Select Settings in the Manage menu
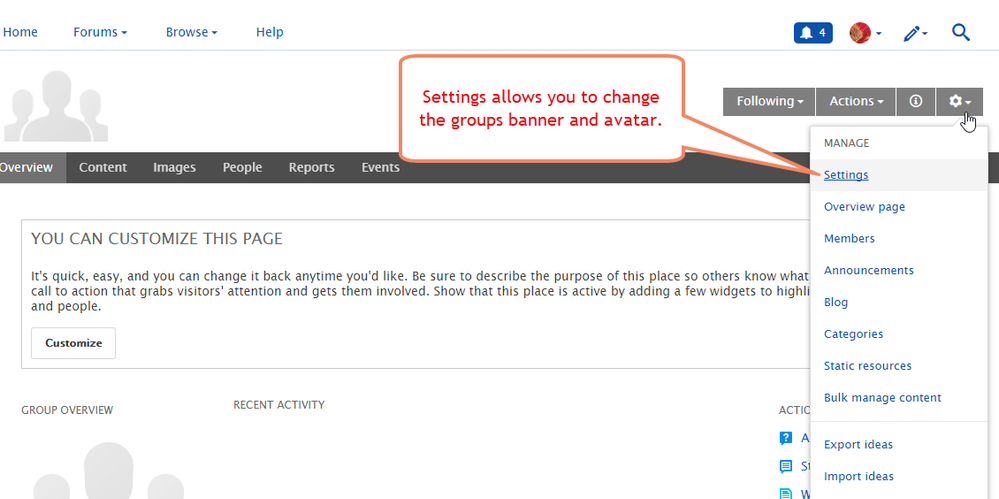The height and width of the screenshot is (499, 999). [846, 175]
